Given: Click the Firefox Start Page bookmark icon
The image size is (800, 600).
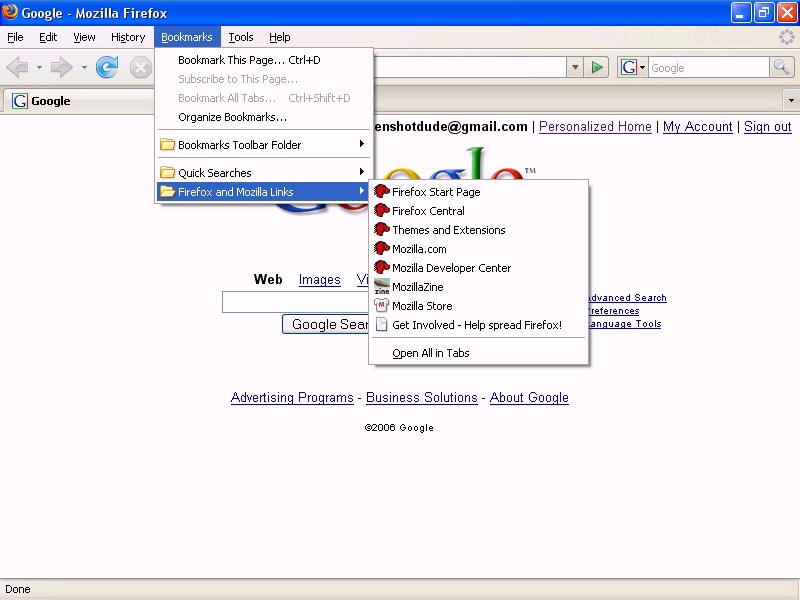Looking at the screenshot, I should click(382, 192).
